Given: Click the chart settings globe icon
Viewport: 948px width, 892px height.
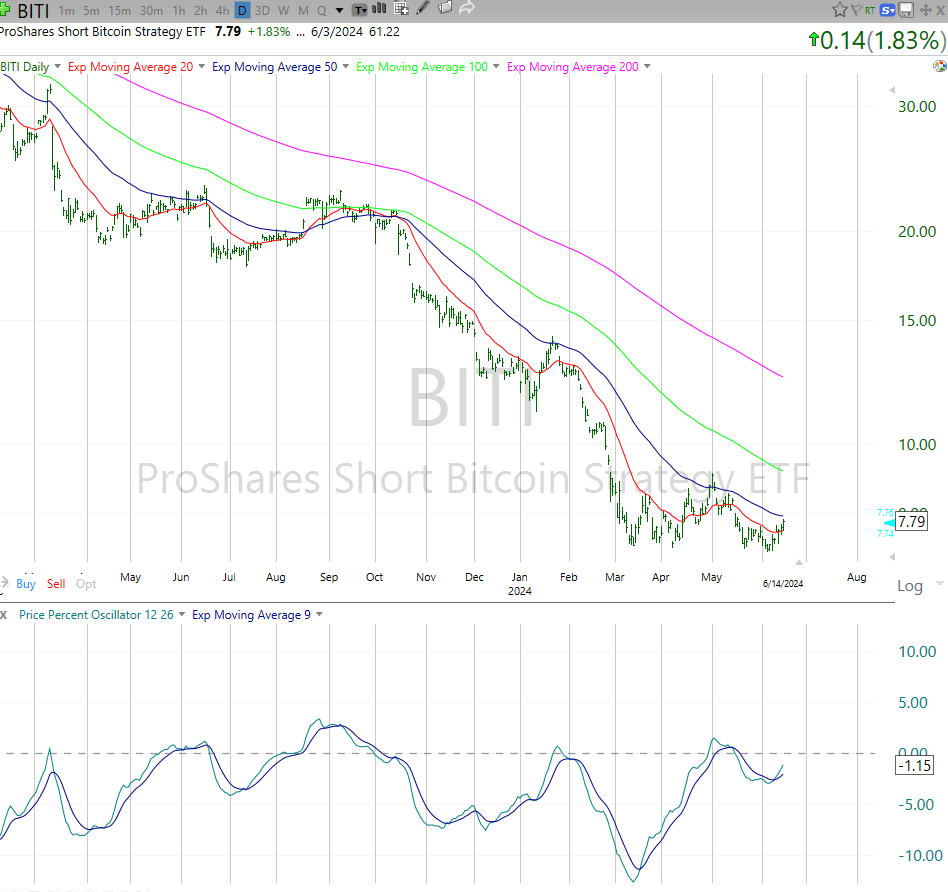Looking at the screenshot, I should (939, 65).
